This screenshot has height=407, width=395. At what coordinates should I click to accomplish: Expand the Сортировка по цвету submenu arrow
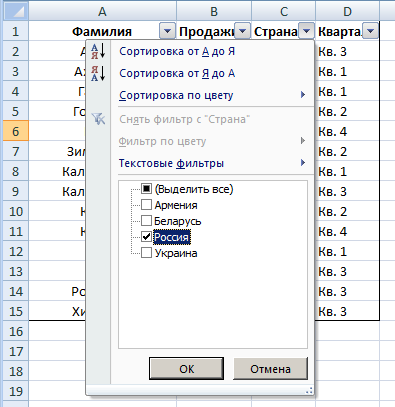(303, 95)
